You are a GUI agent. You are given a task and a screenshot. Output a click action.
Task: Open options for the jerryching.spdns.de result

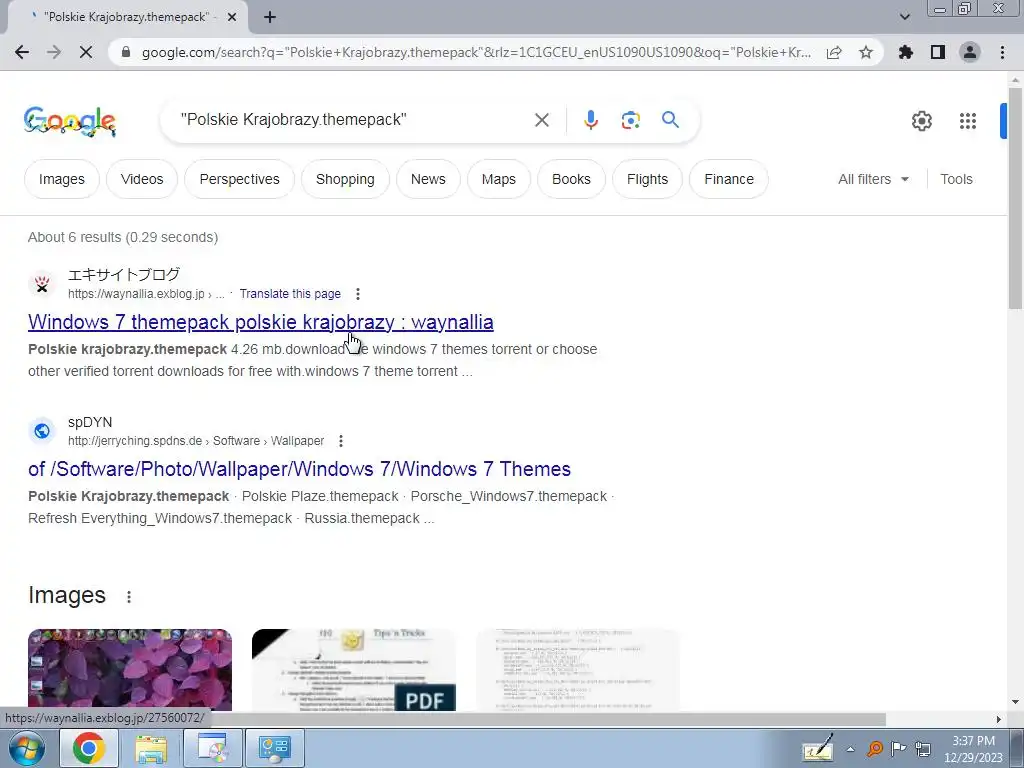coord(340,441)
